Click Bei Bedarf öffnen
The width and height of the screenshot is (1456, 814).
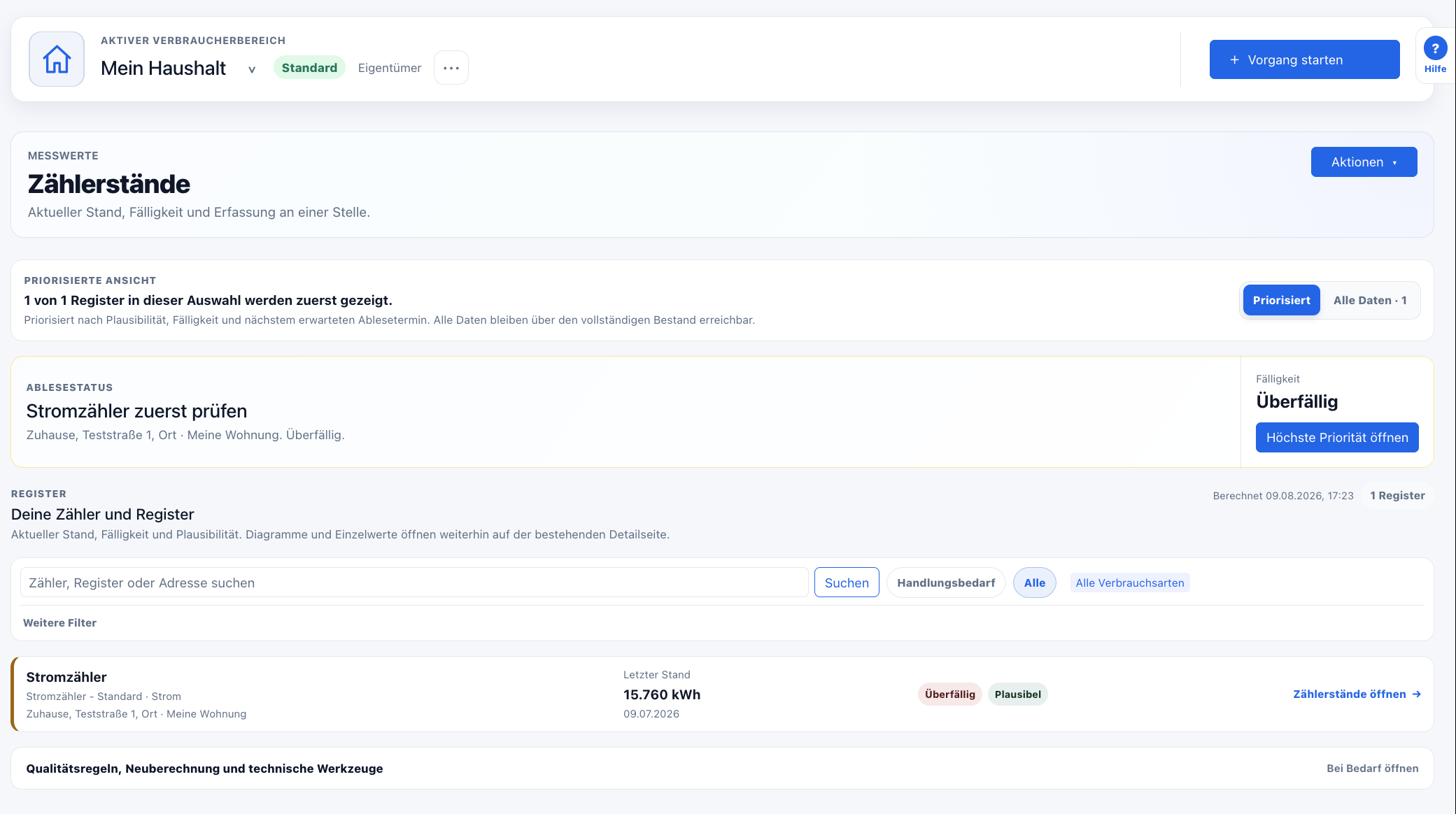tap(1372, 769)
